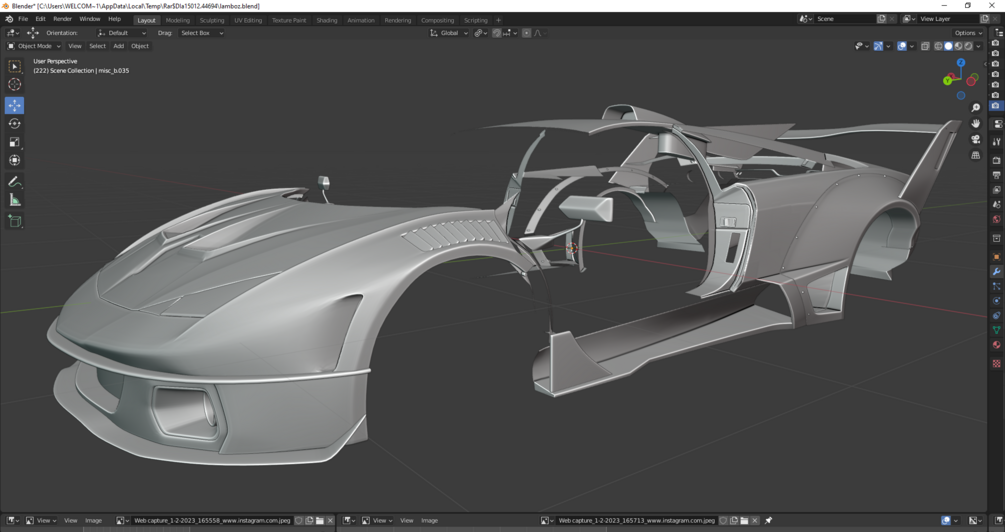Viewport: 1005px width, 532px height.
Task: Open Object Mode dropdown
Action: pos(33,46)
